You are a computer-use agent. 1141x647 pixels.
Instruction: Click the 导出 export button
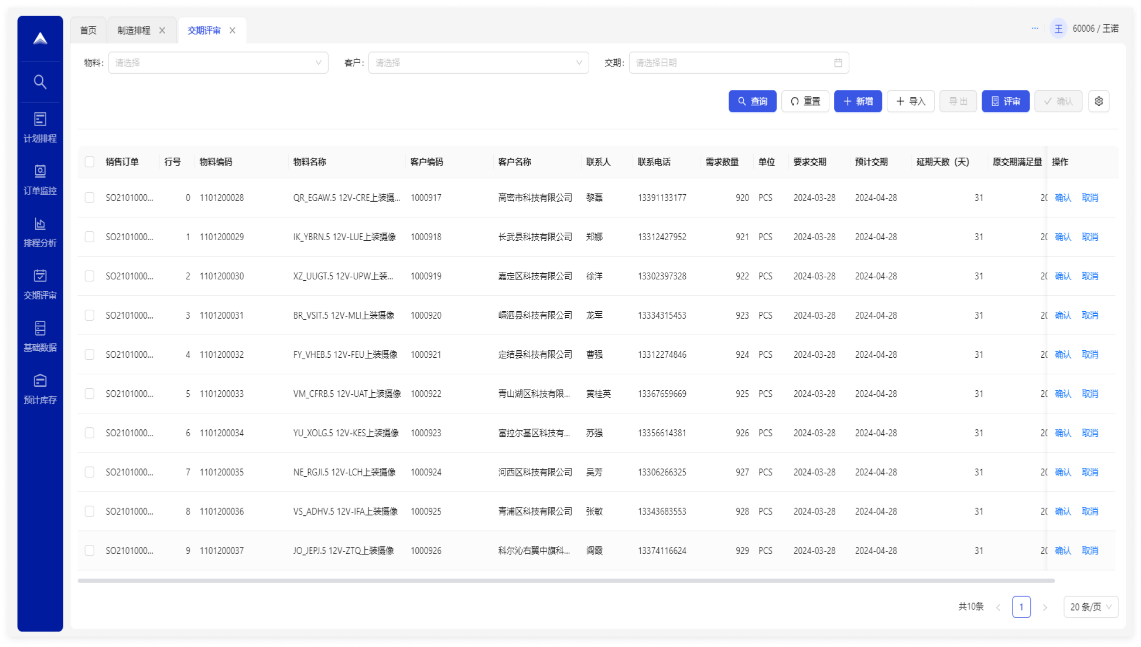958,101
